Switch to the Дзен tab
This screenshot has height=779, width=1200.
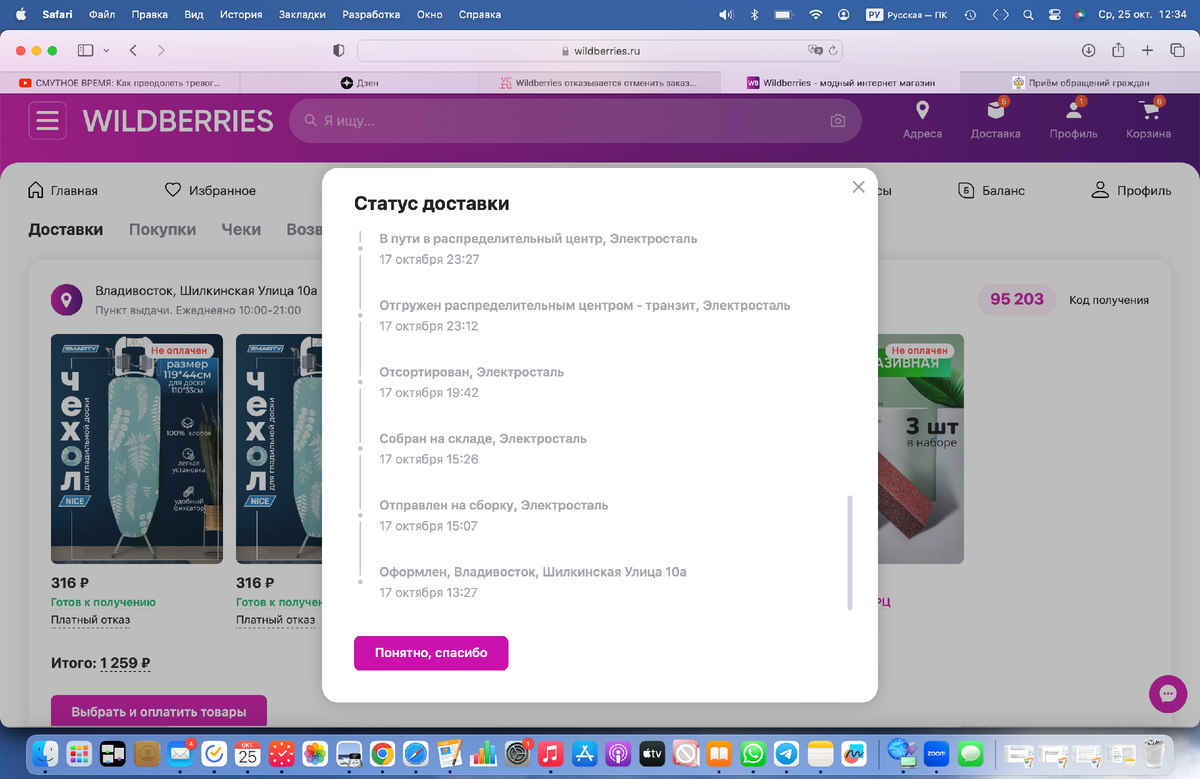tap(360, 82)
